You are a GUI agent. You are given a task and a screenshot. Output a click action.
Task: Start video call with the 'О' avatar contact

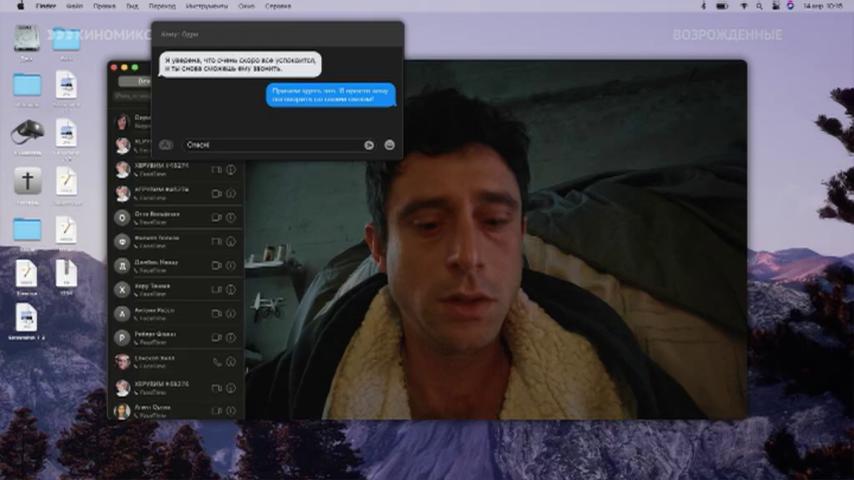point(216,217)
